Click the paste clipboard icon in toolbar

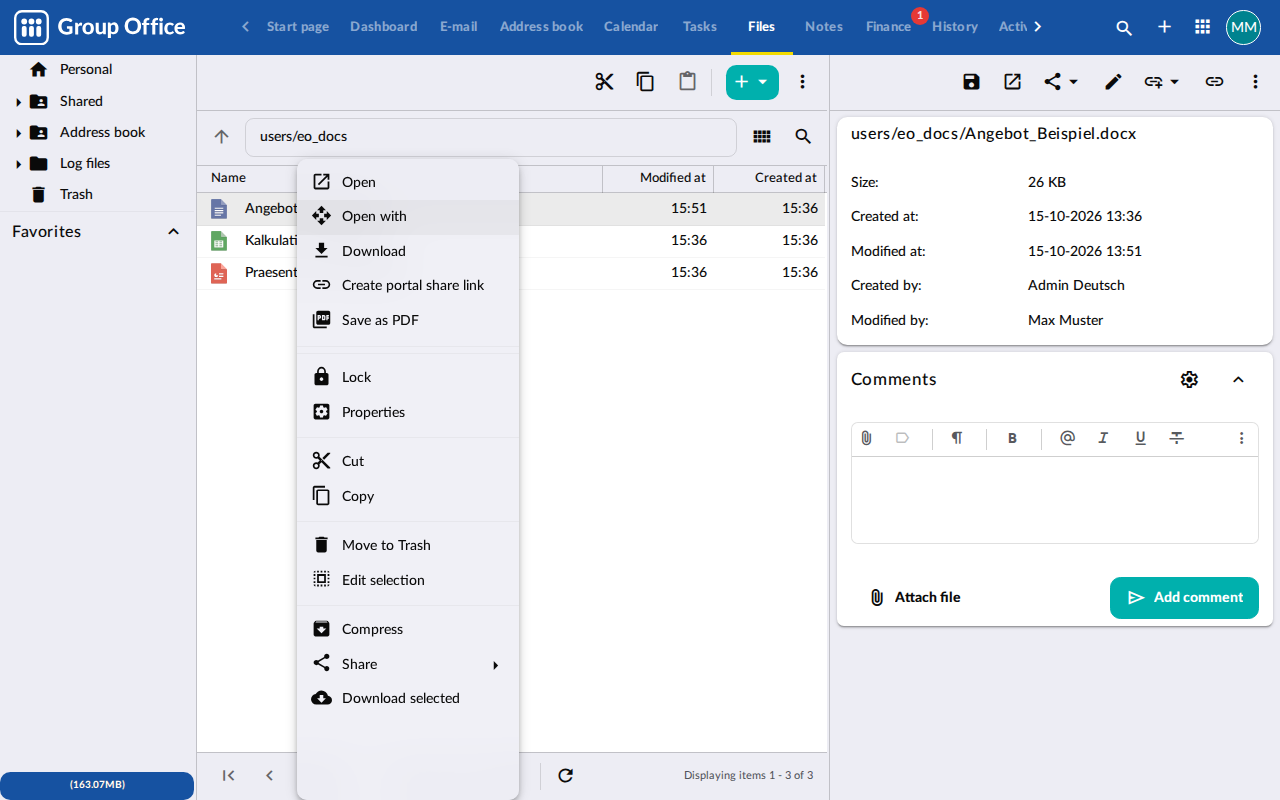687,82
